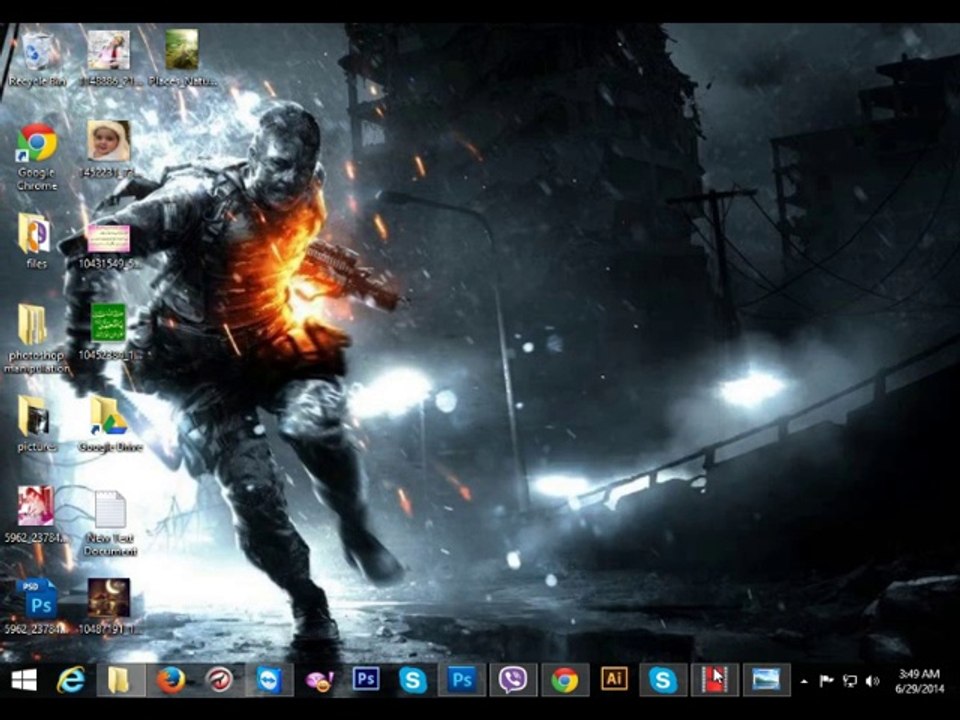Open the light-blue Photoshop icon beside Viber
This screenshot has width=960, height=720.
click(462, 680)
